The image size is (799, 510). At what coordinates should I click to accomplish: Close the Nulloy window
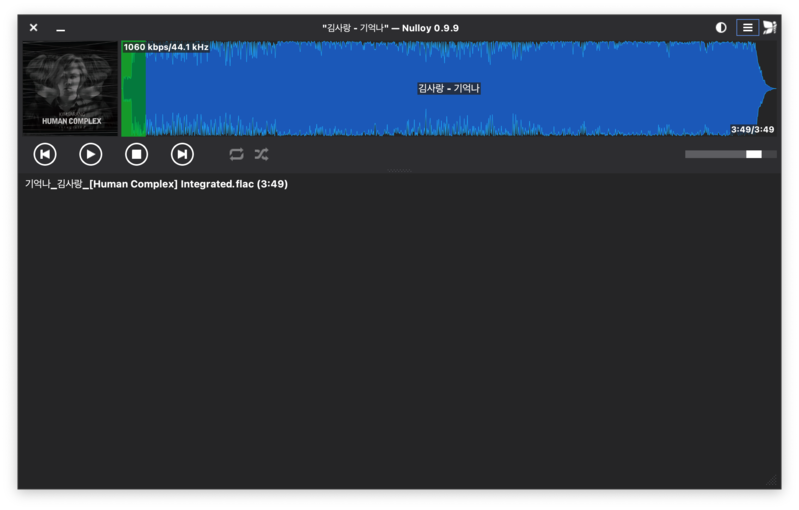tap(34, 28)
